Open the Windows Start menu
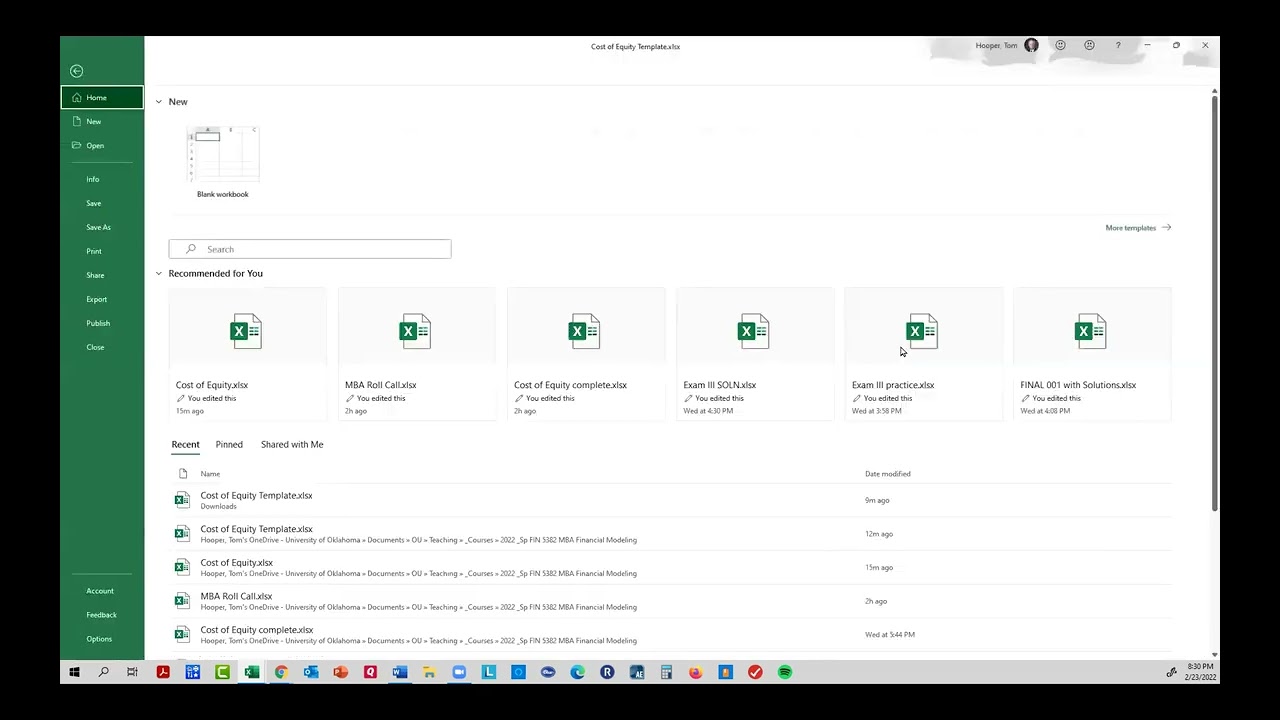 pyautogui.click(x=74, y=673)
